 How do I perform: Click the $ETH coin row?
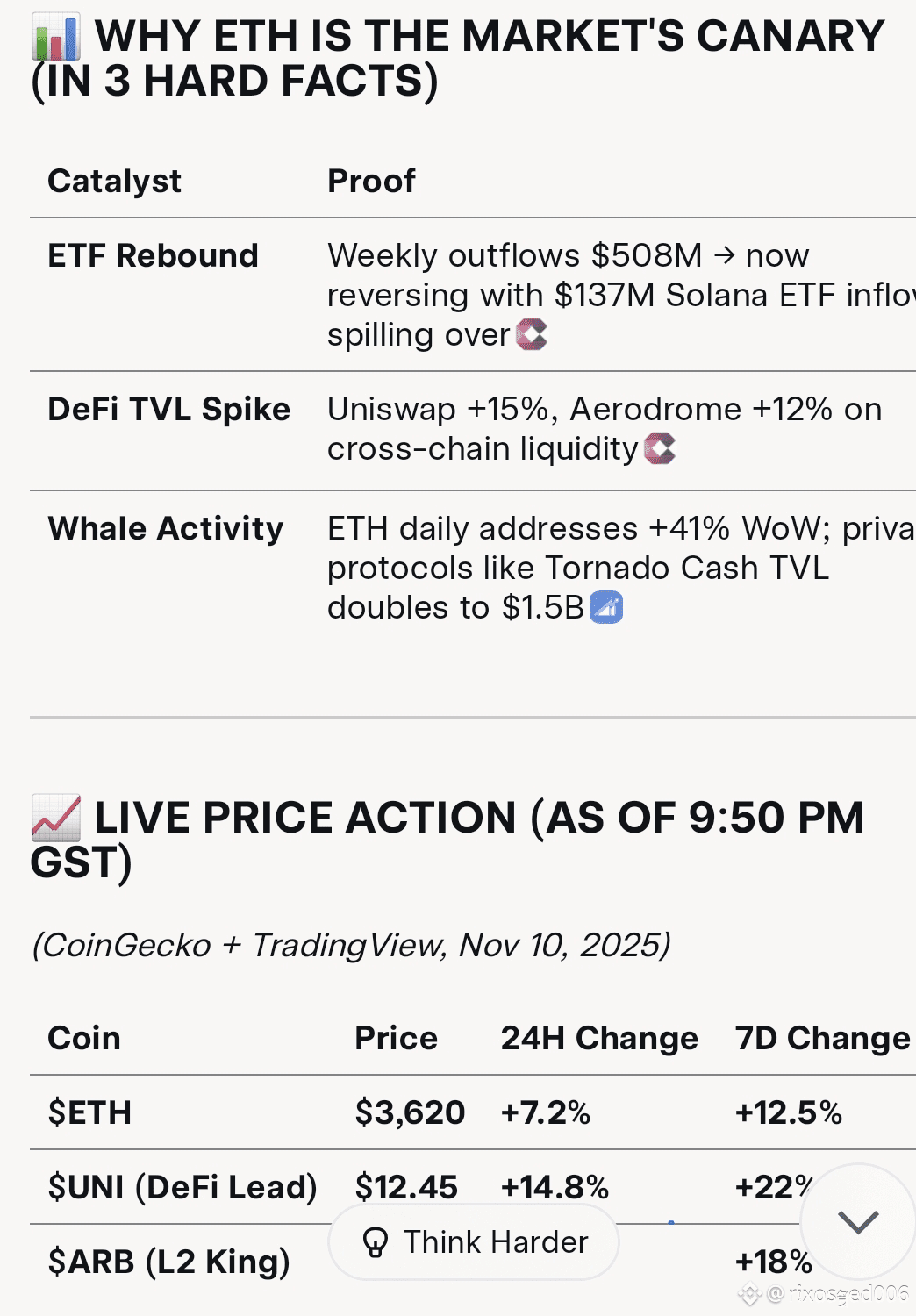click(89, 1112)
